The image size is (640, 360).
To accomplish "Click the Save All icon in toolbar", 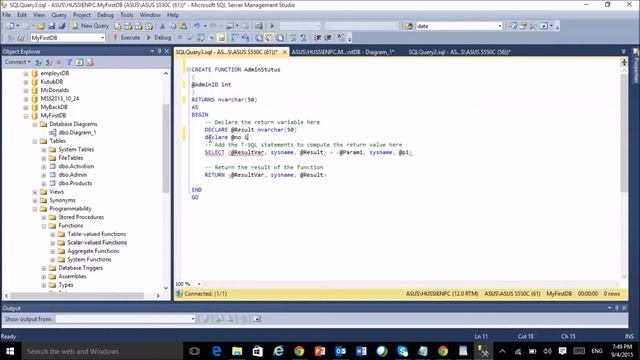I will (x=62, y=26).
